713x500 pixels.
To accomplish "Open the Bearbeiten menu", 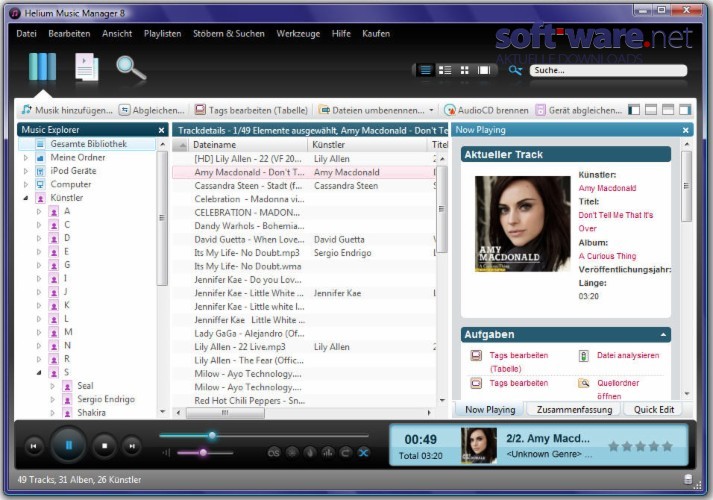I will 69,34.
